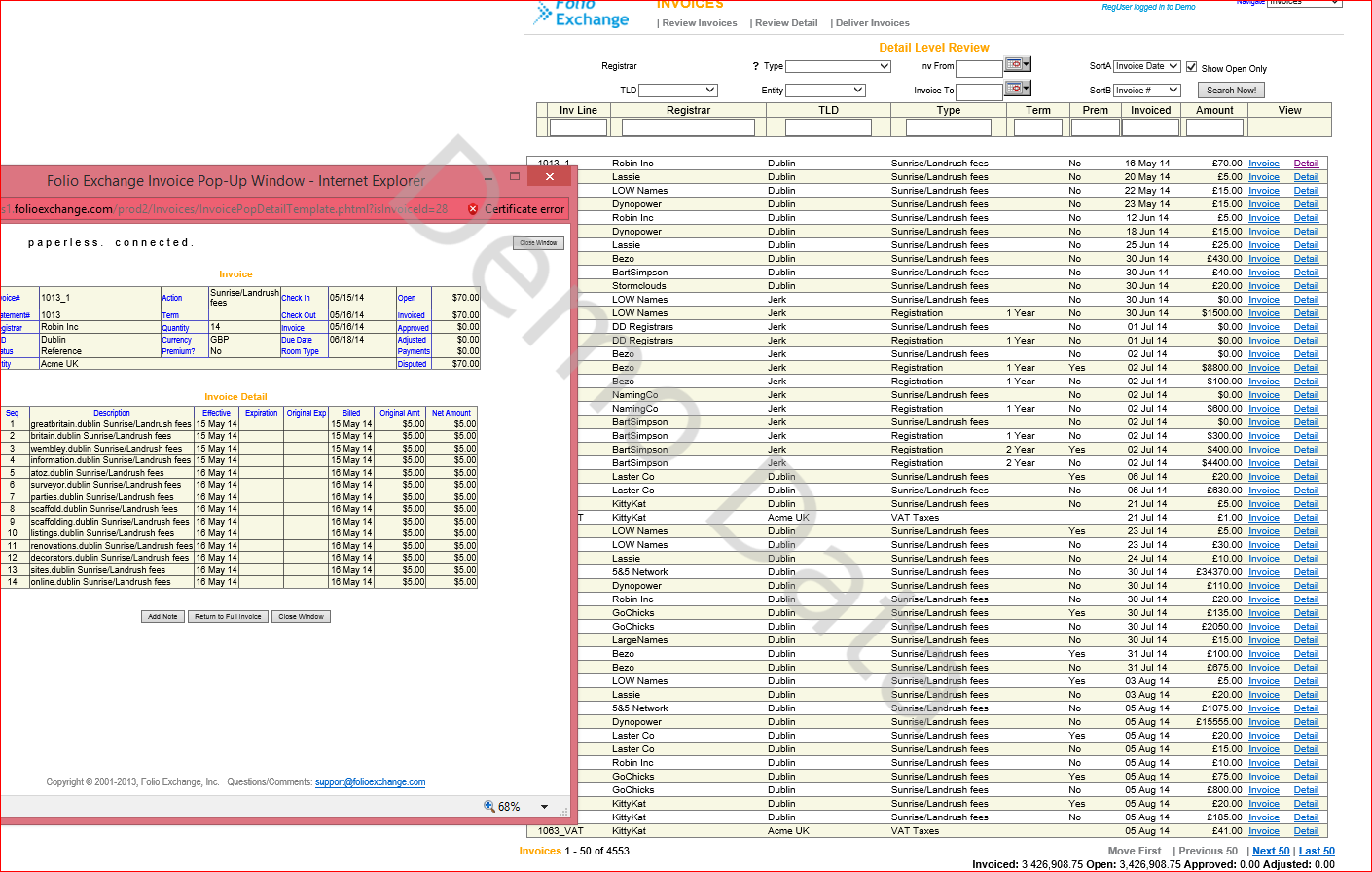Open the Invoice To calendar picker icon
This screenshot has width=1372, height=872.
click(x=1017, y=88)
